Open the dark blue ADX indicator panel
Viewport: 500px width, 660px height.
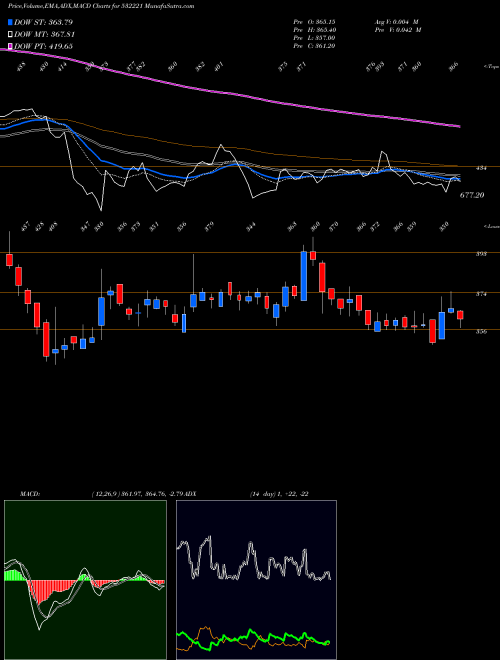(x=256, y=580)
